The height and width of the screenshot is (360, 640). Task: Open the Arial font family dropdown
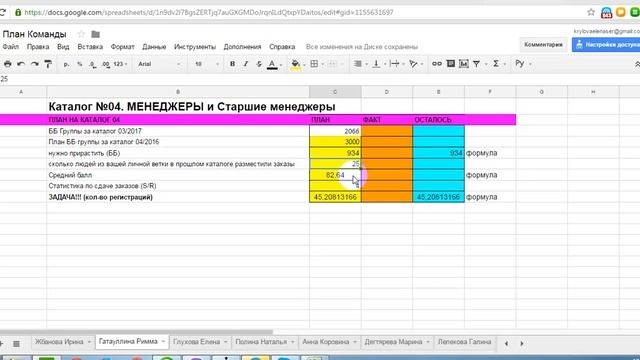[159, 64]
